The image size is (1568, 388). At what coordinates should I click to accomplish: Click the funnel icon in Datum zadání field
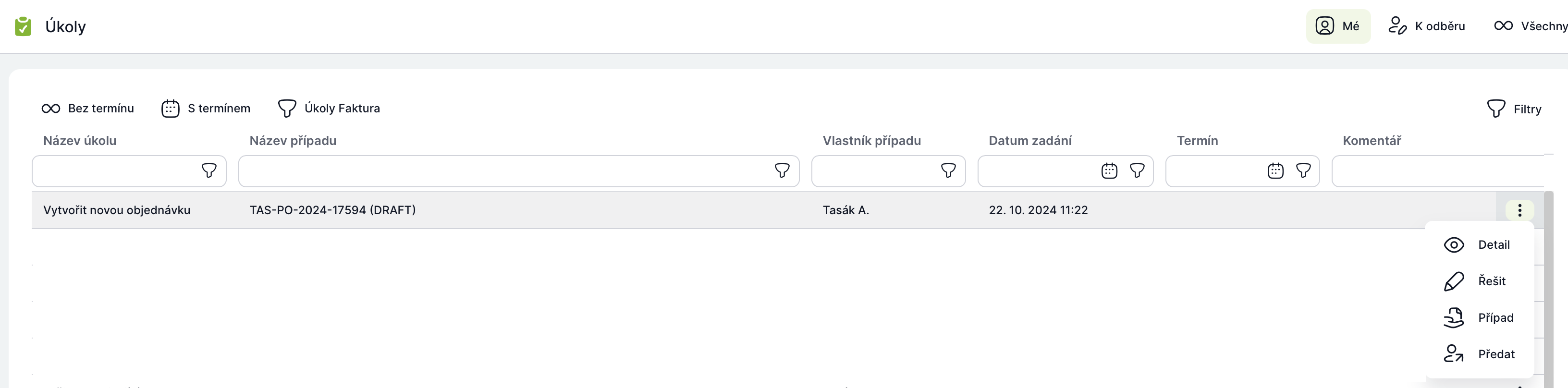pyautogui.click(x=1137, y=171)
